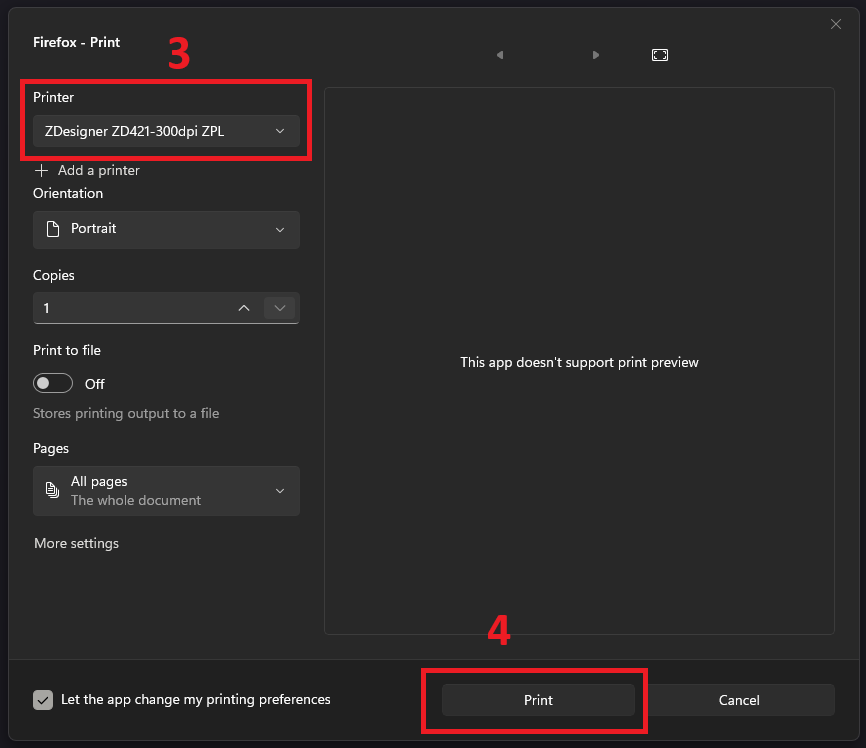Click the Cancel button
This screenshot has height=748, width=866.
point(739,700)
